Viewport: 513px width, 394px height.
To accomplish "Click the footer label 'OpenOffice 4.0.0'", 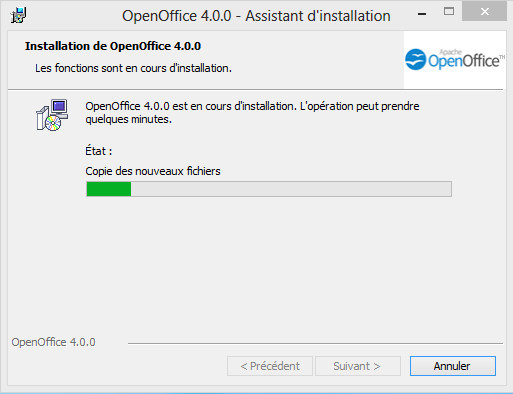I will click(53, 342).
